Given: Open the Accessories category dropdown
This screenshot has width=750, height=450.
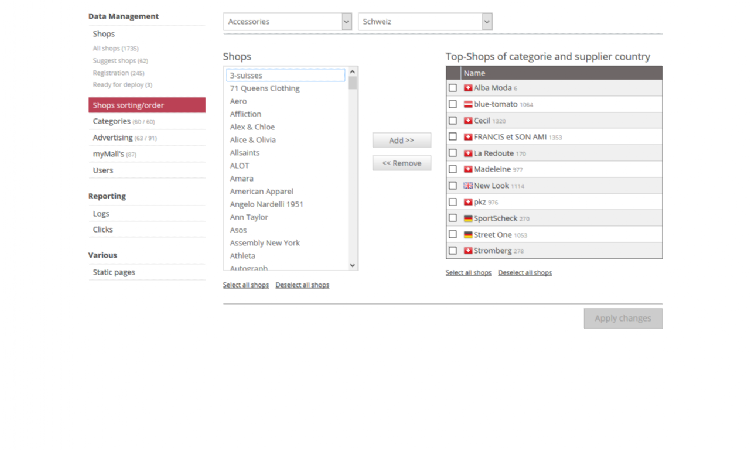Looking at the screenshot, I should click(288, 21).
